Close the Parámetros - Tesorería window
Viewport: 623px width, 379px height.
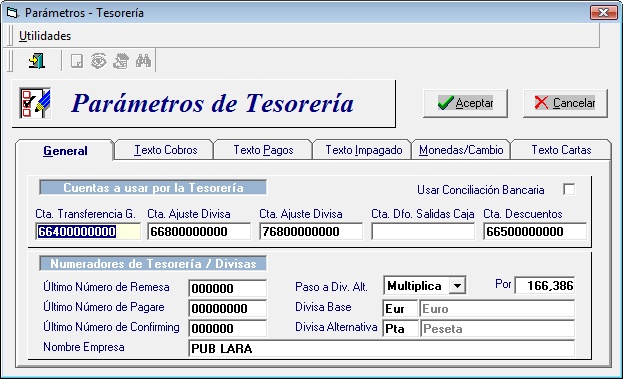pyautogui.click(x=603, y=13)
